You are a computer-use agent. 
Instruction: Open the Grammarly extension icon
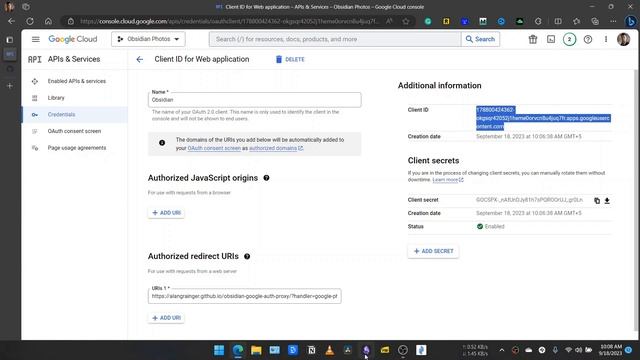click(x=428, y=21)
